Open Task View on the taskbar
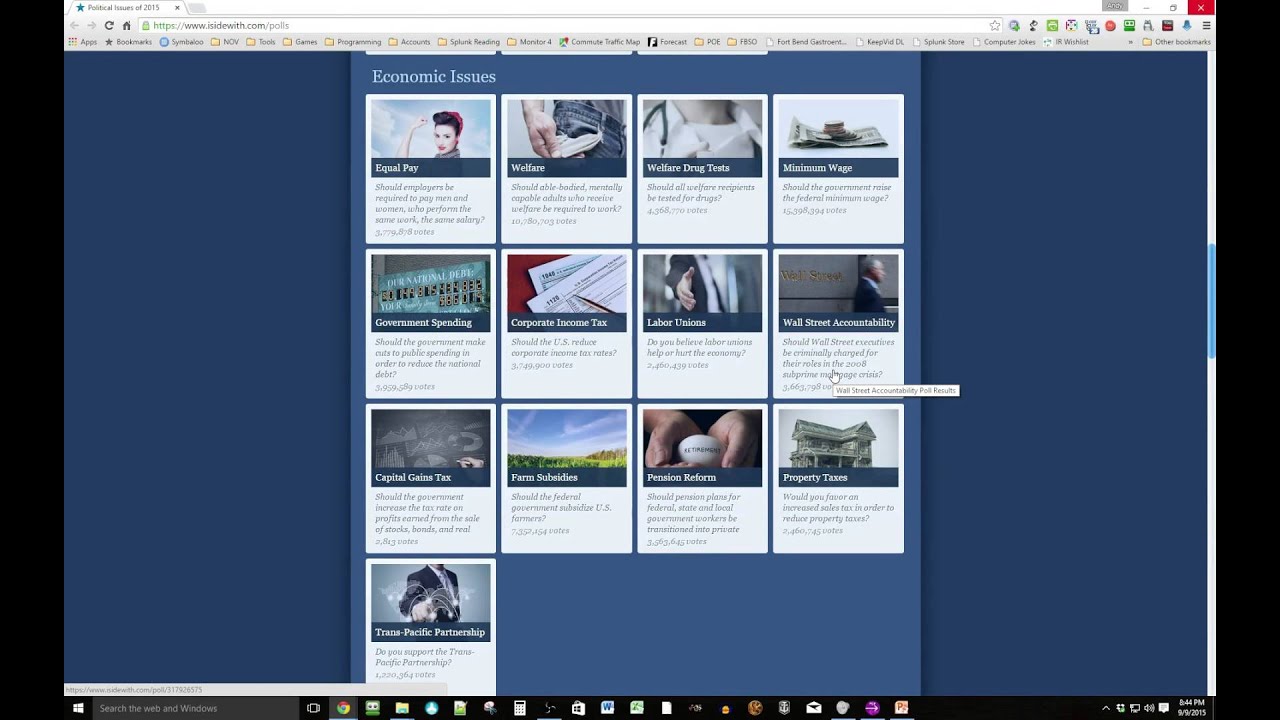Screen dimensions: 1280x720 coord(313,708)
